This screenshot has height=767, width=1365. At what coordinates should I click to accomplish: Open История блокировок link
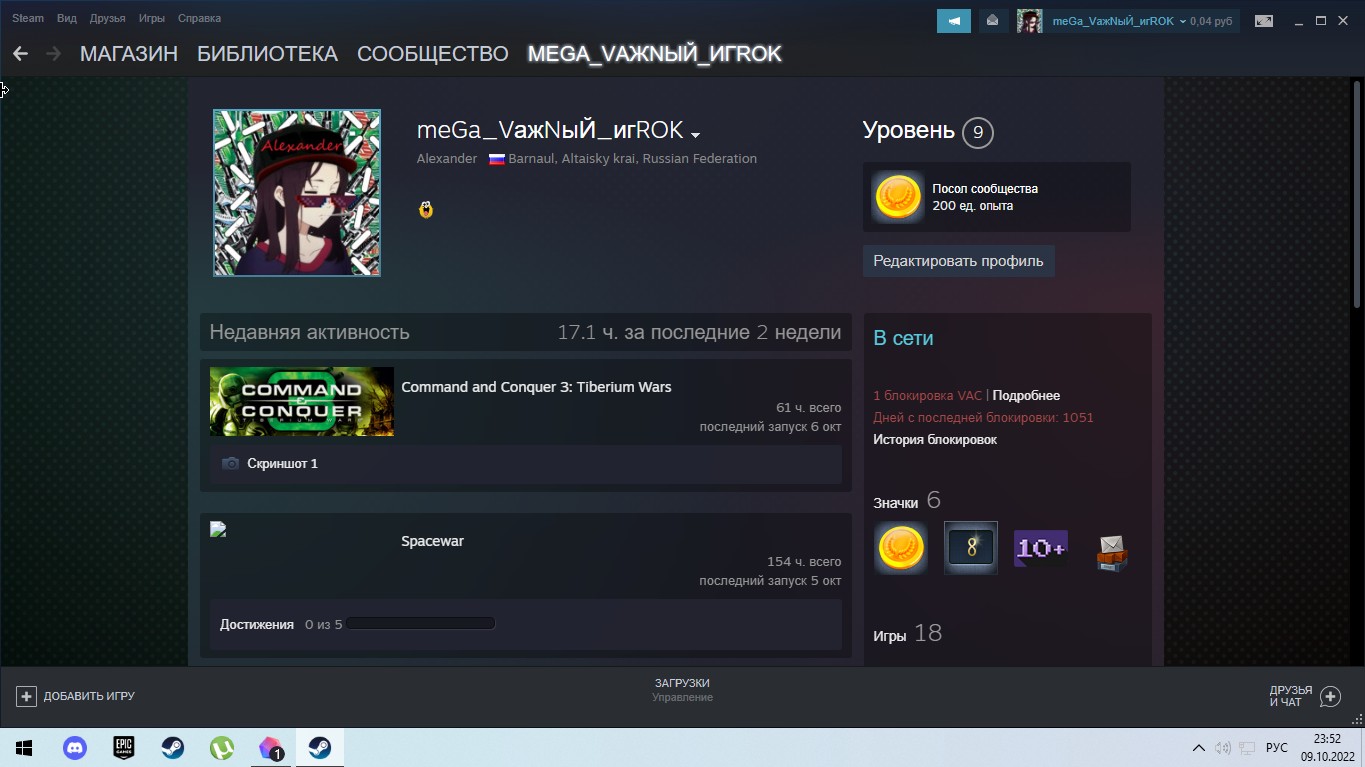[x=935, y=440]
